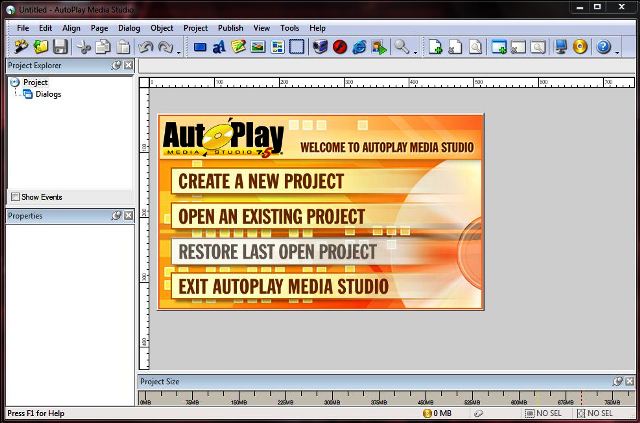Insert a Label object (aA icon)
Image resolution: width=640 pixels, height=423 pixels.
point(219,47)
